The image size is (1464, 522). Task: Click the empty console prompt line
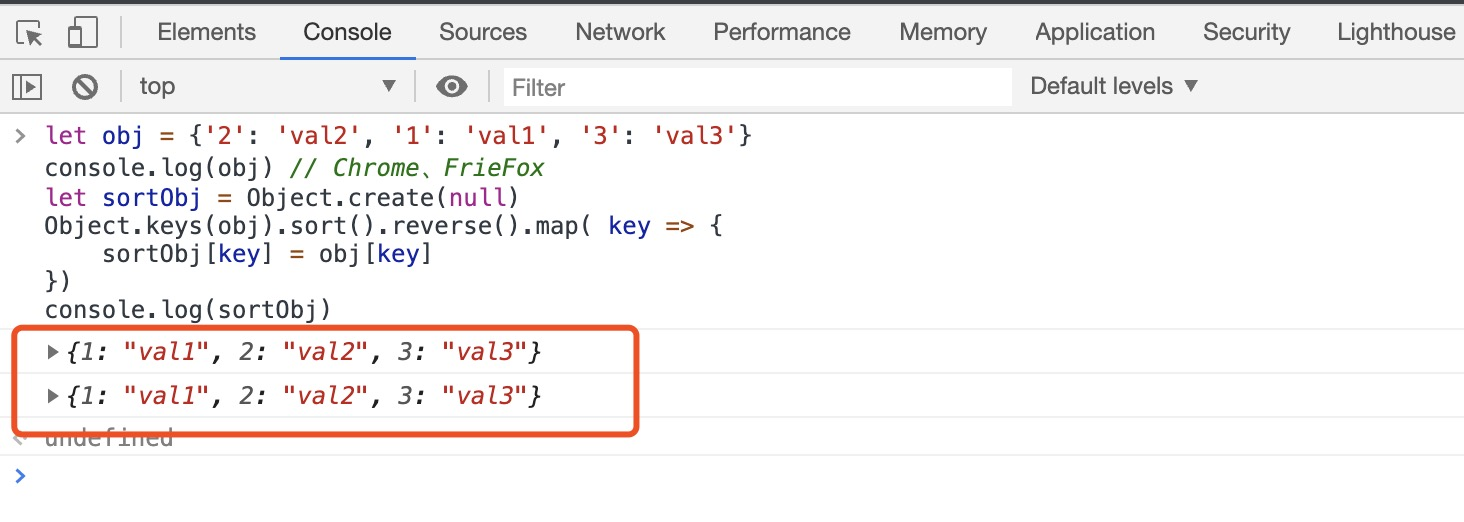tap(700, 476)
